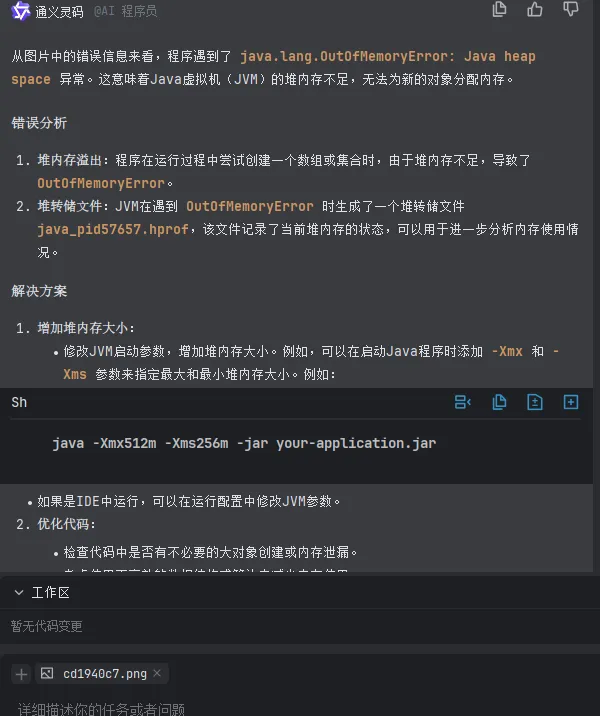Give the response a thumbs up

pyautogui.click(x=535, y=10)
